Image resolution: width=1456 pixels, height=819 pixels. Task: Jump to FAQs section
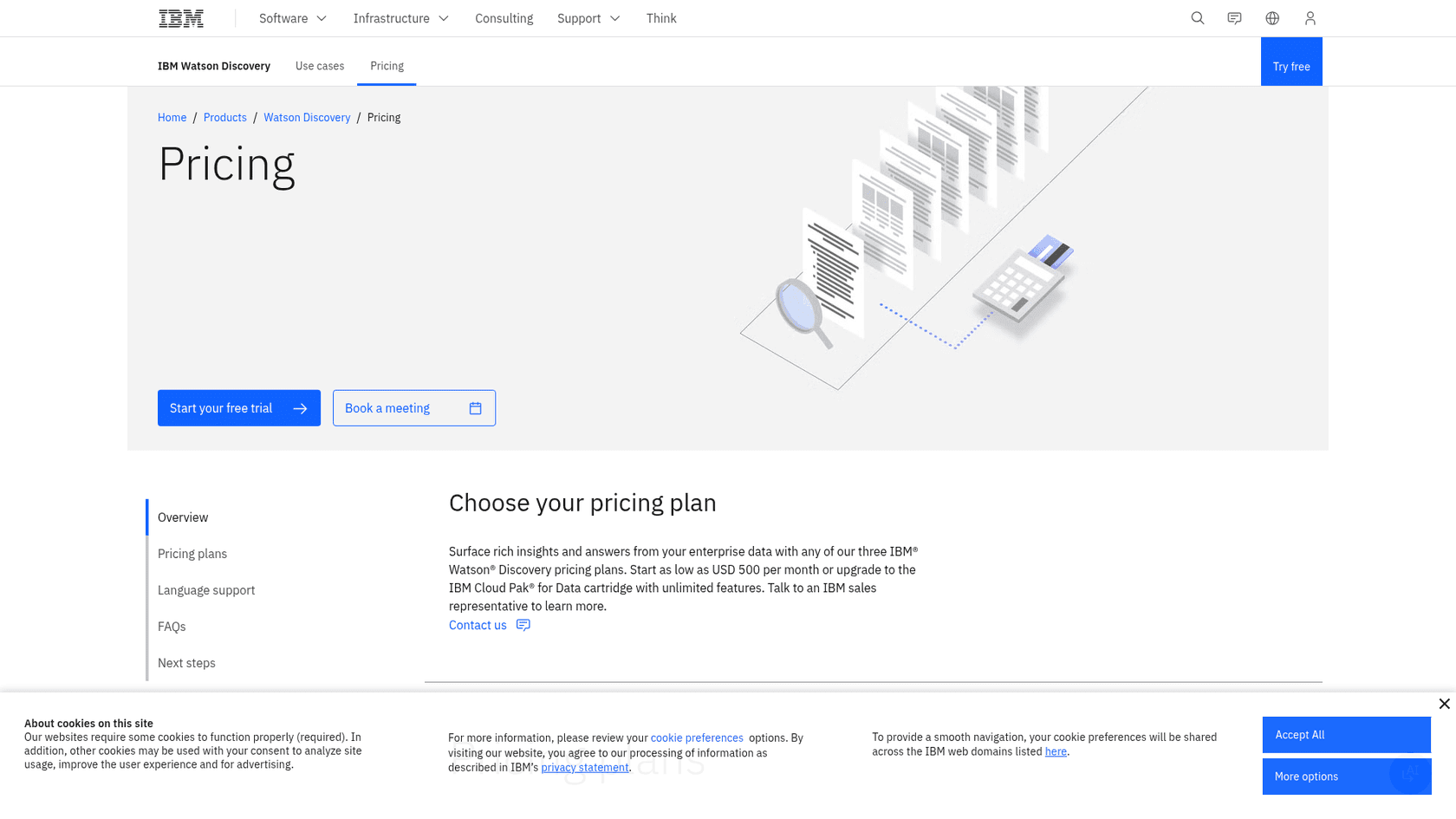click(x=172, y=627)
